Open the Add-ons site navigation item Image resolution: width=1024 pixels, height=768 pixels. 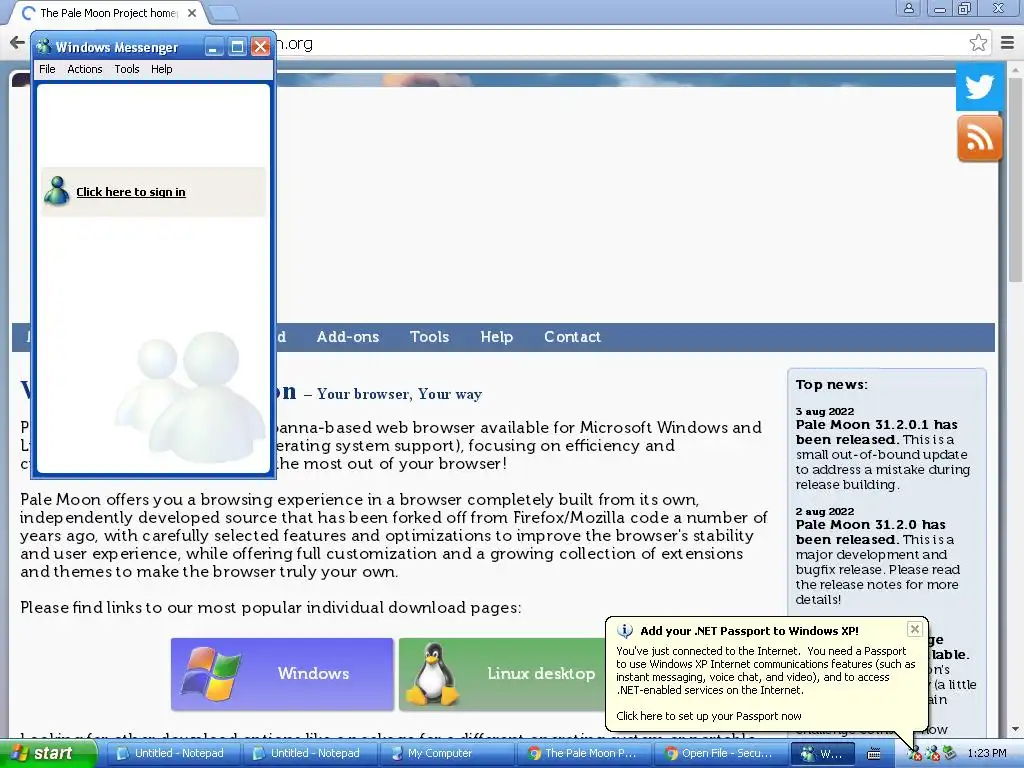click(x=347, y=337)
